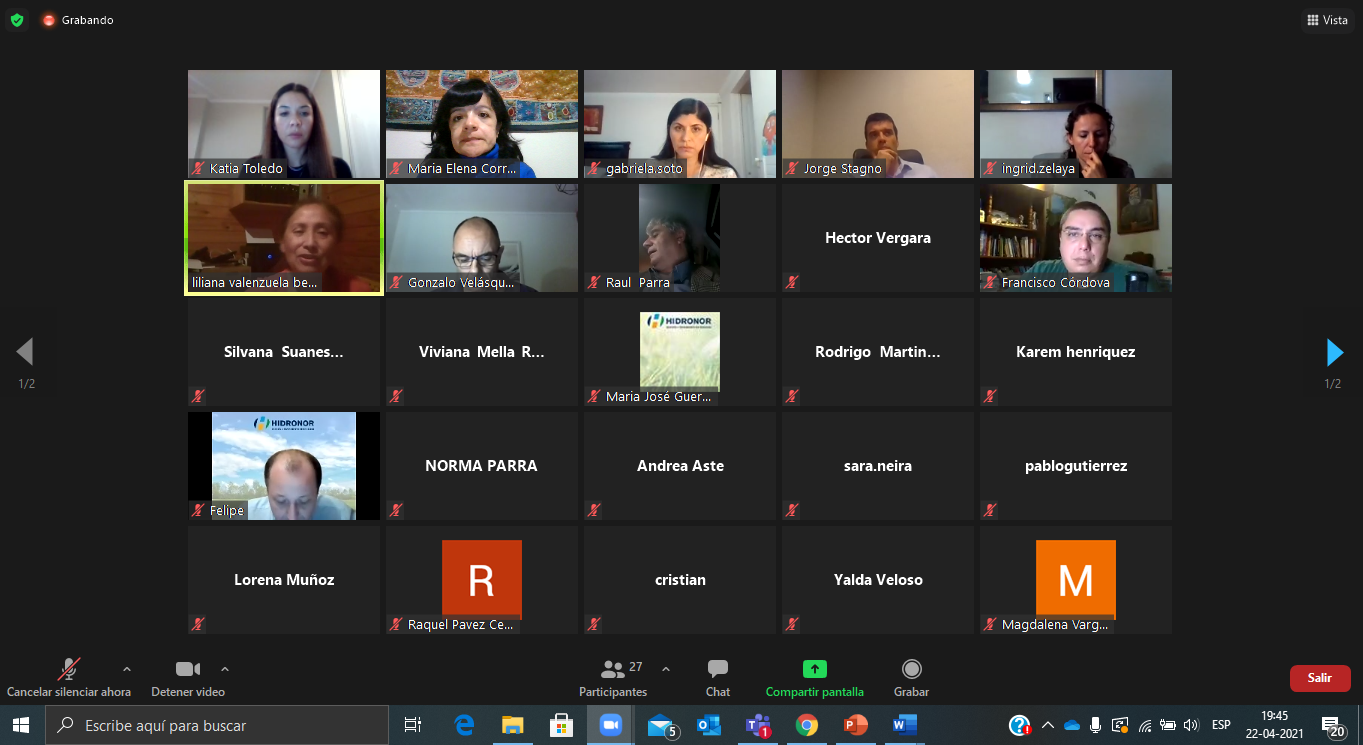The image size is (1363, 745).
Task: Click the green encryption shield icon
Action: [17, 20]
